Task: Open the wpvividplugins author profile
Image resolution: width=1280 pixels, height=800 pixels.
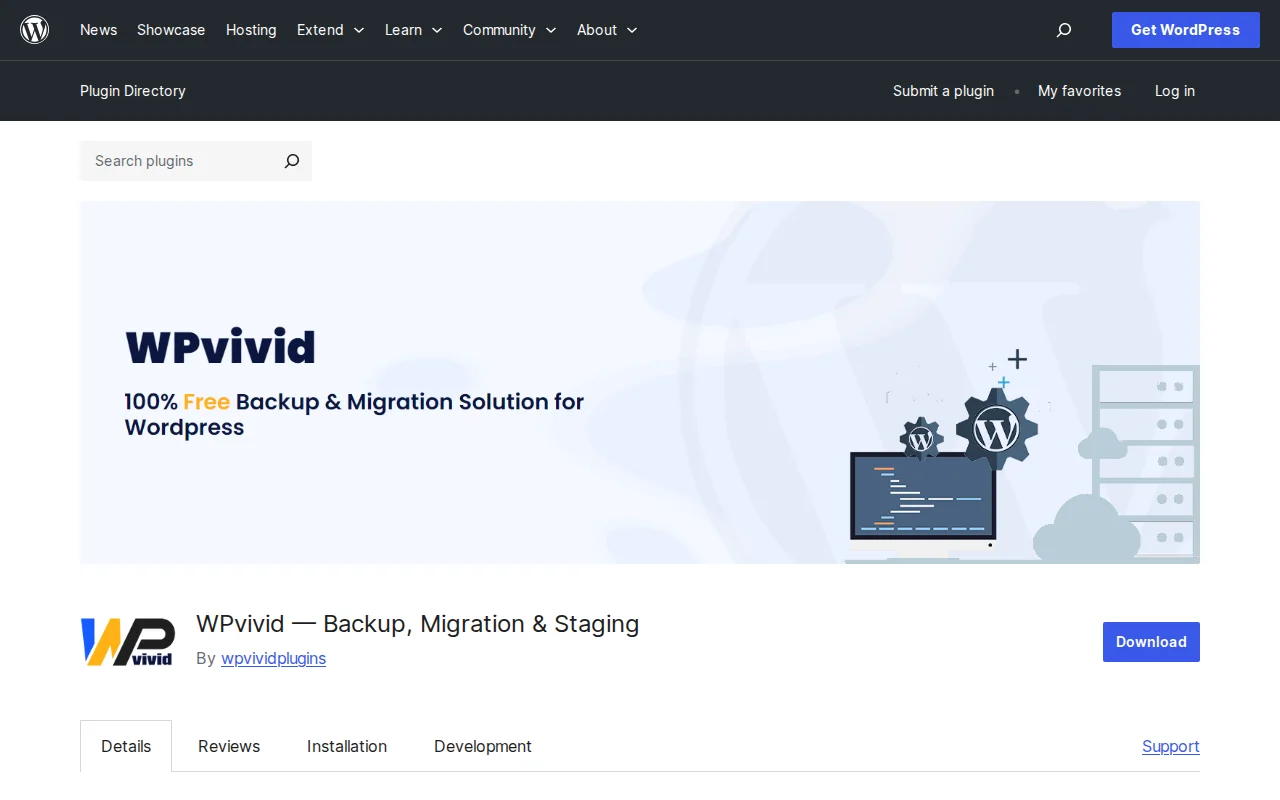Action: coord(273,658)
